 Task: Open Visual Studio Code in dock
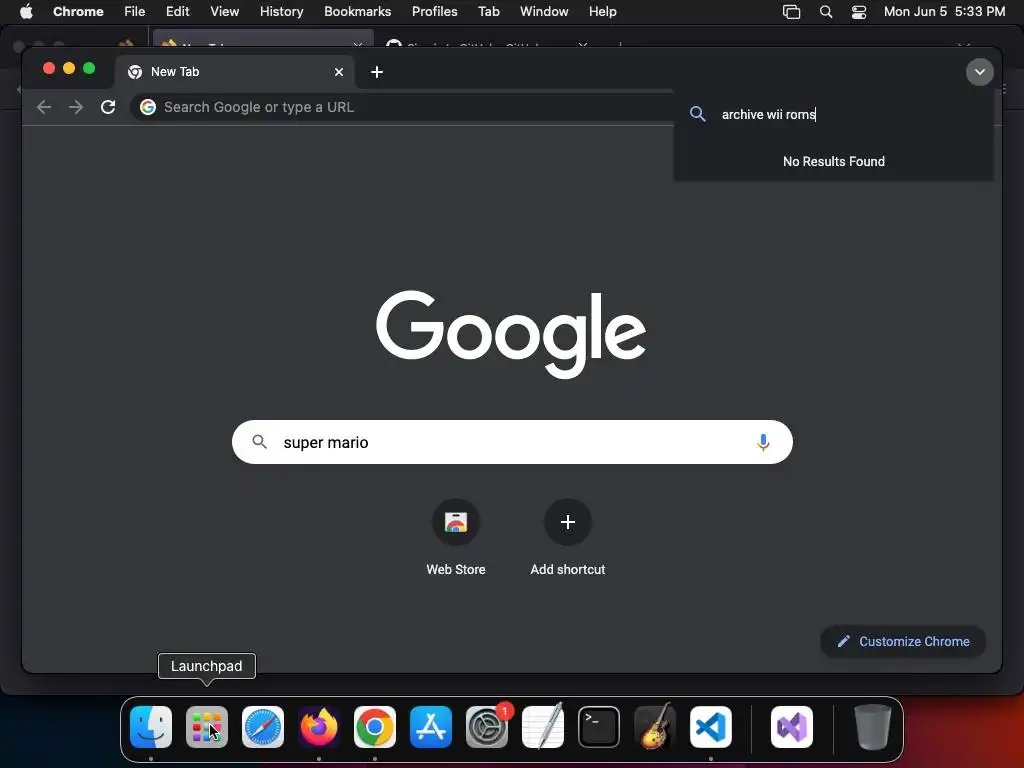[711, 727]
